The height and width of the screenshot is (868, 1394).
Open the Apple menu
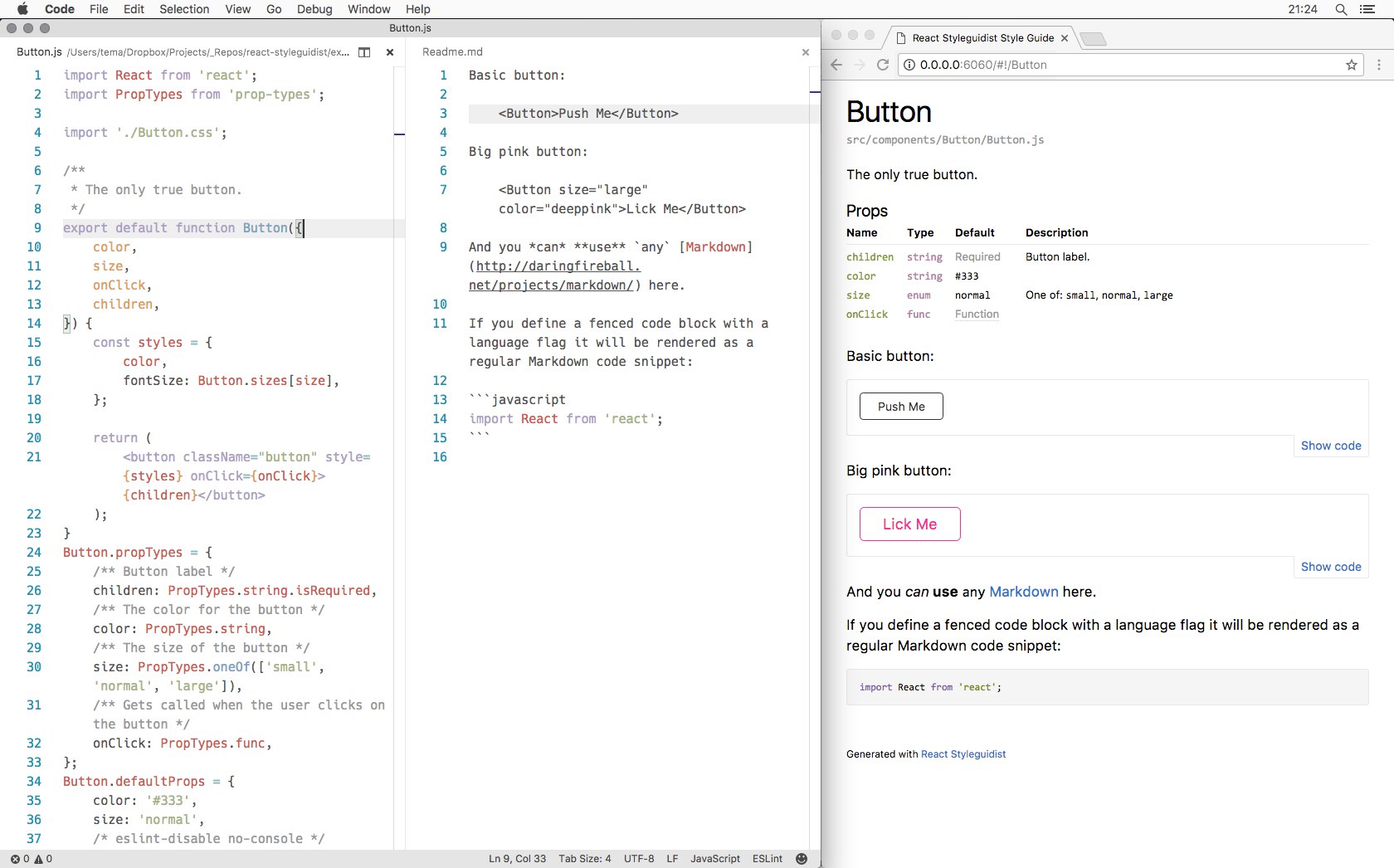(x=22, y=9)
